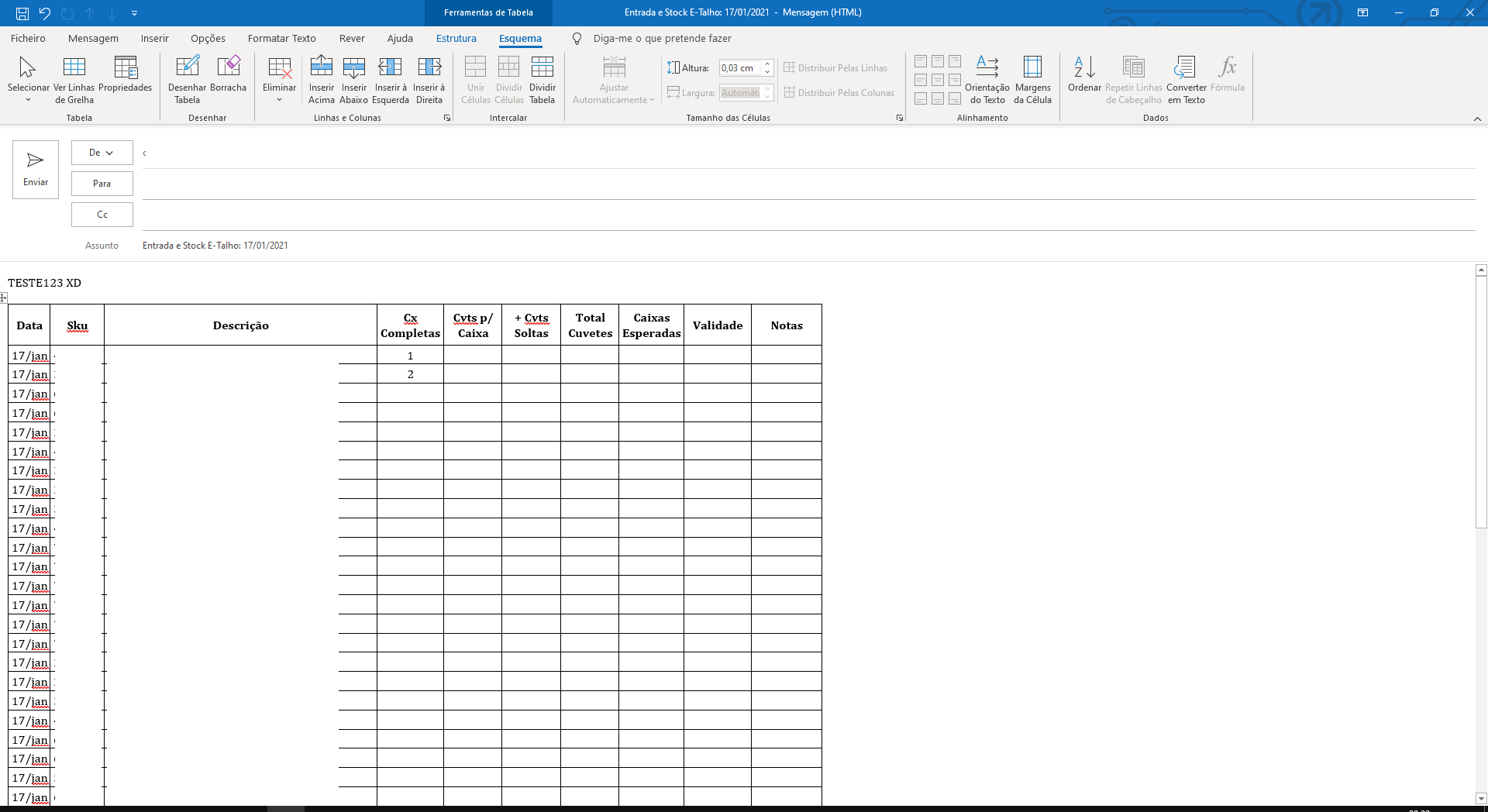
Task: Click Dividir Células icon
Action: coord(509,80)
